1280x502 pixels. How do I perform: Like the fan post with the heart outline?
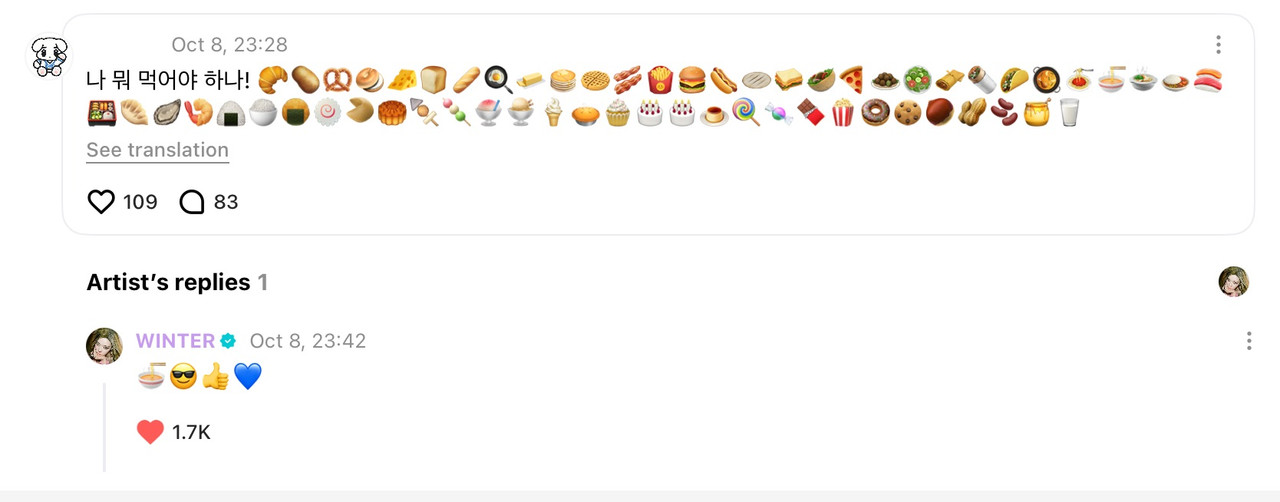tap(102, 202)
